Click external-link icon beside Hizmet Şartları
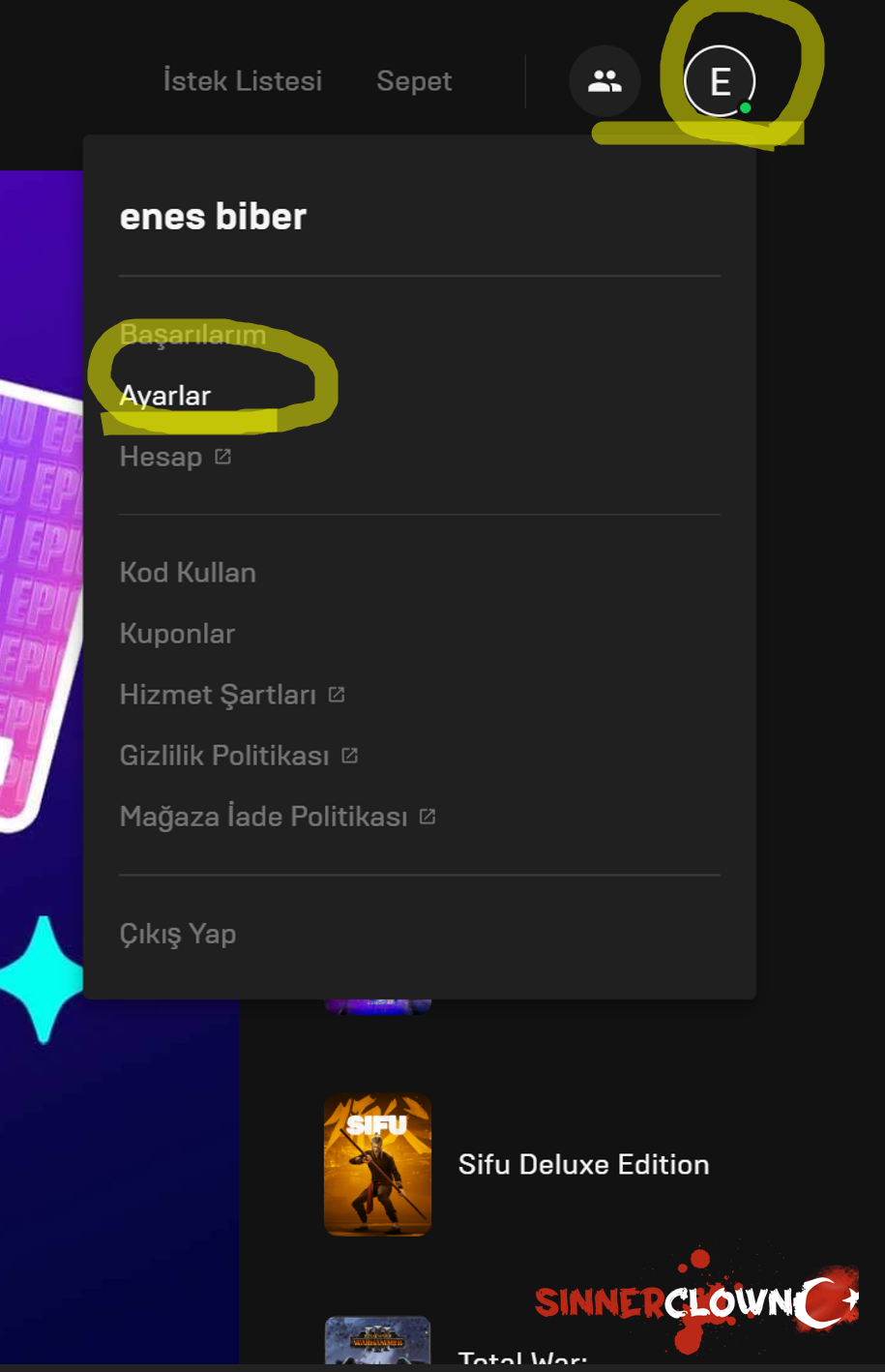 tap(337, 695)
